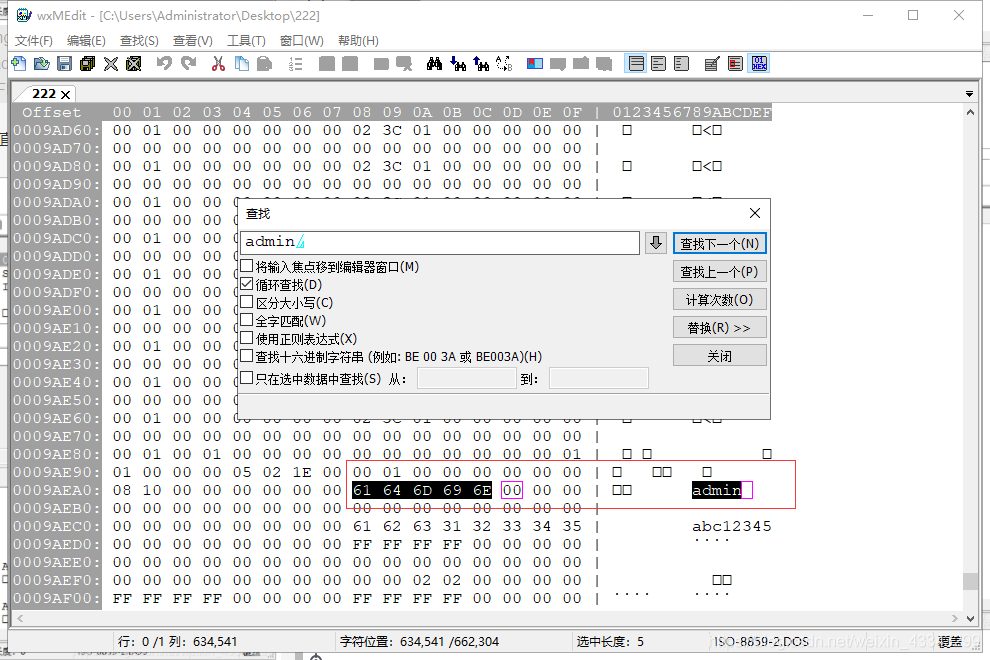This screenshot has width=990, height=660.
Task: Click the Find binoculars icon
Action: pos(434,64)
